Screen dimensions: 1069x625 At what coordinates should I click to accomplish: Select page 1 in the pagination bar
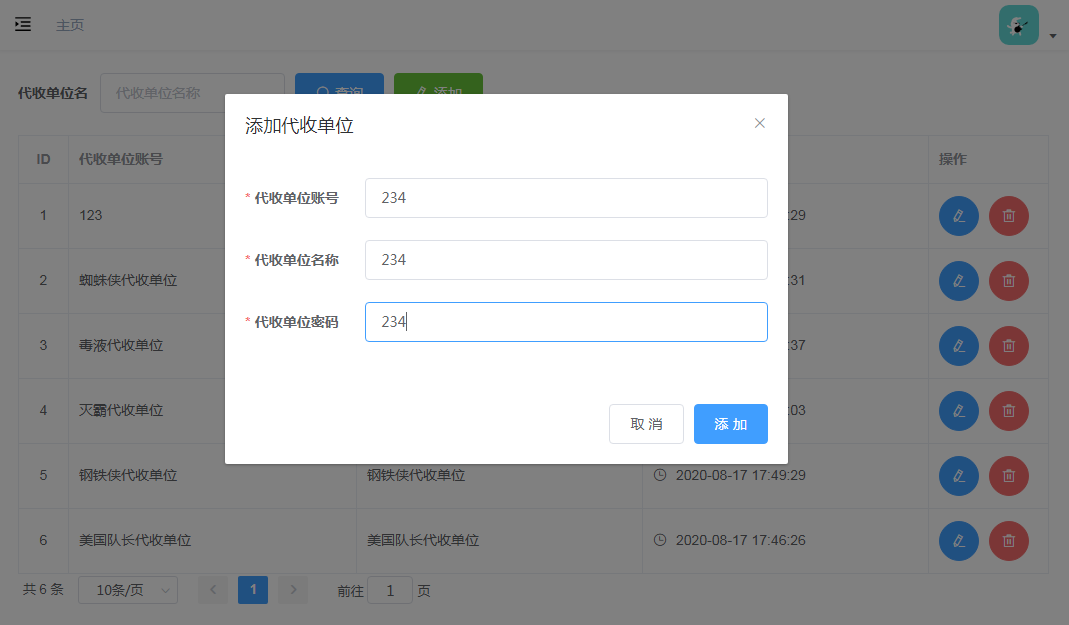253,590
